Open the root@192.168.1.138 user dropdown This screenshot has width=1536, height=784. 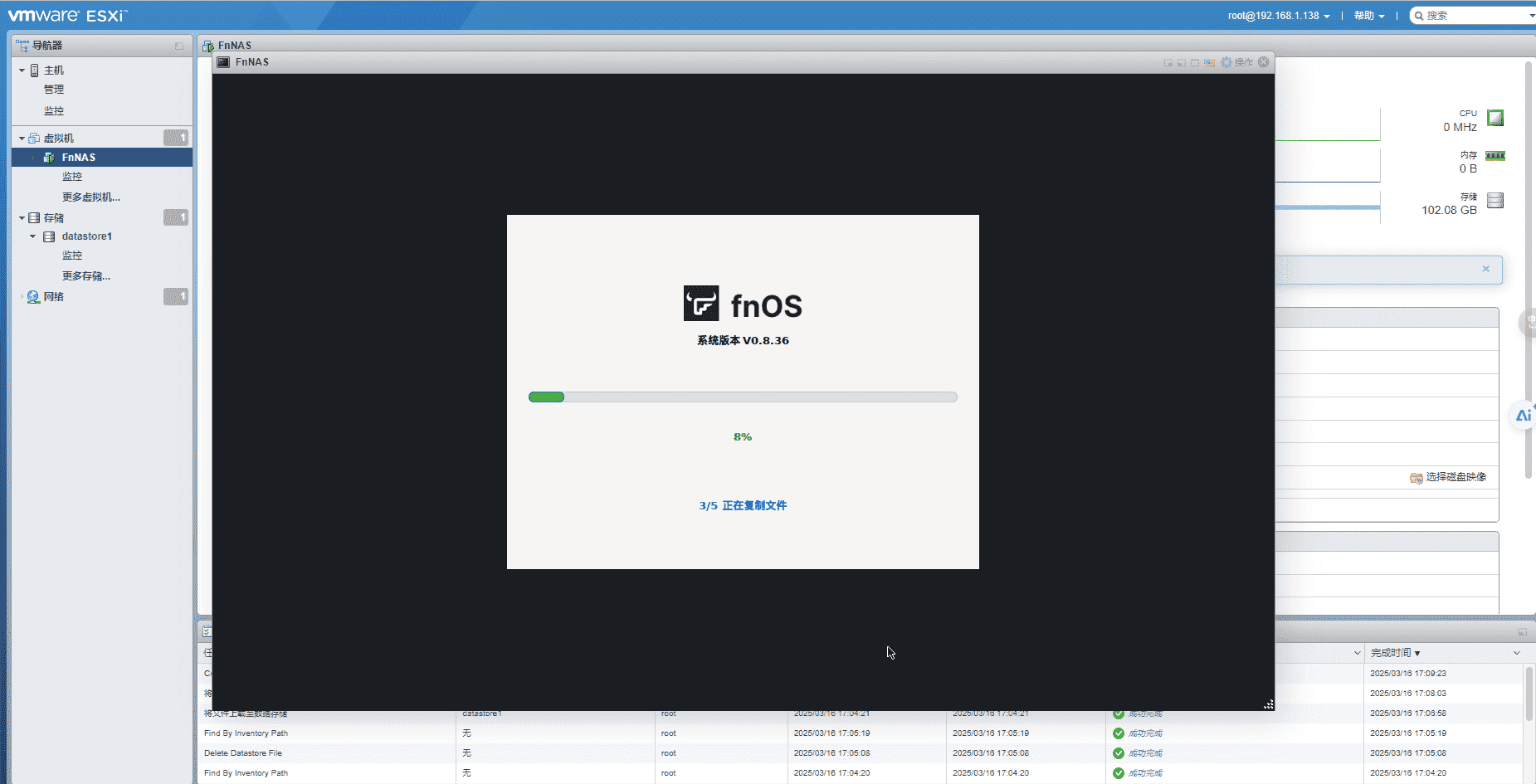1279,16
